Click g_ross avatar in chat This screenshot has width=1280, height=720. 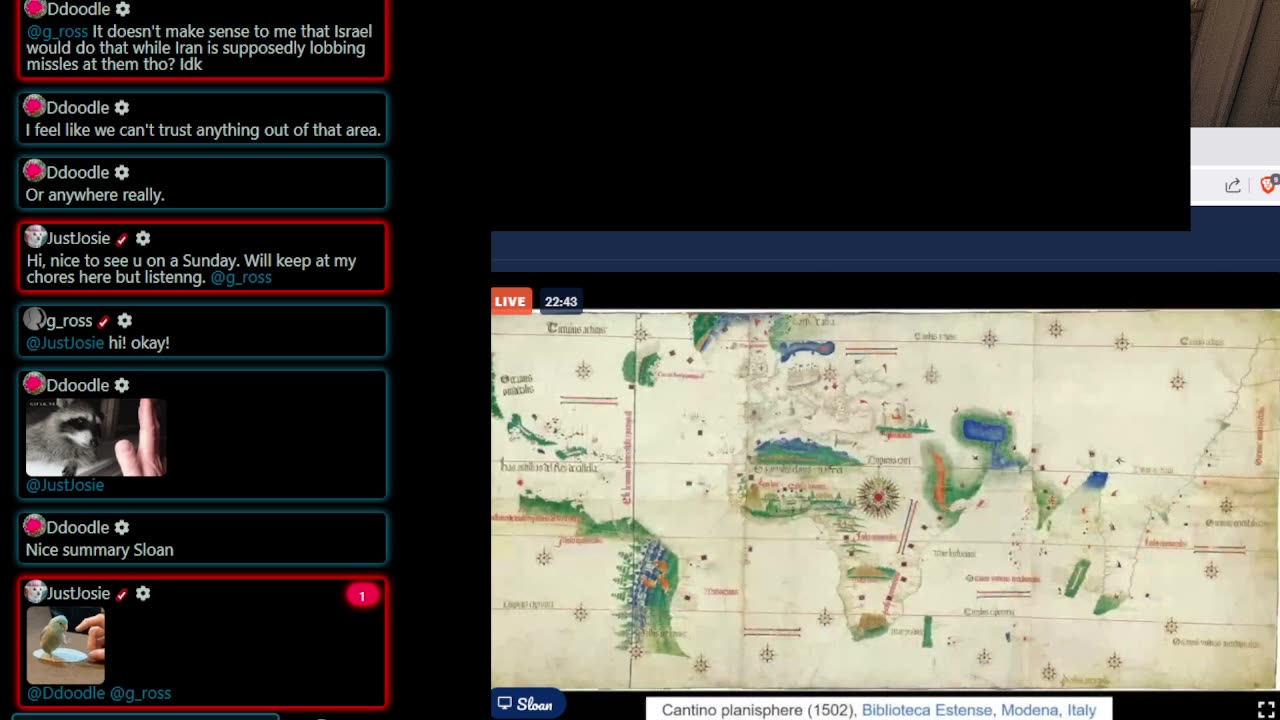pyautogui.click(x=35, y=319)
